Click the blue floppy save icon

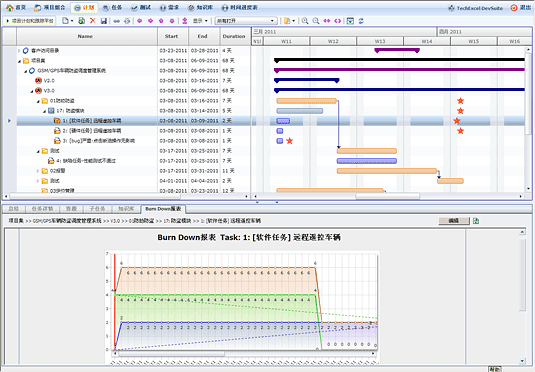click(104, 21)
